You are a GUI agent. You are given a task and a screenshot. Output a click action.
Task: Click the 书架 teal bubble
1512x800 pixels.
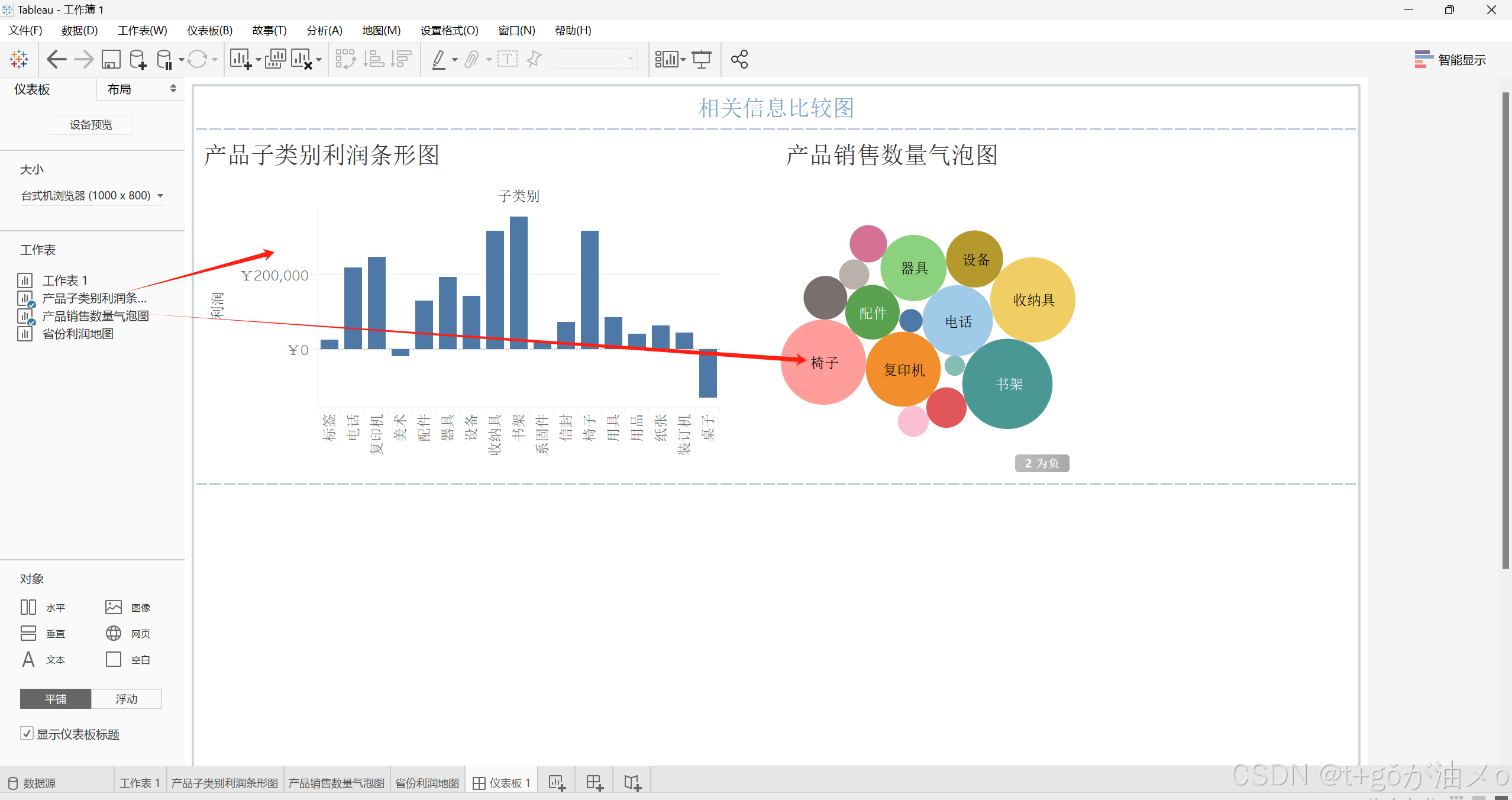click(x=1007, y=383)
